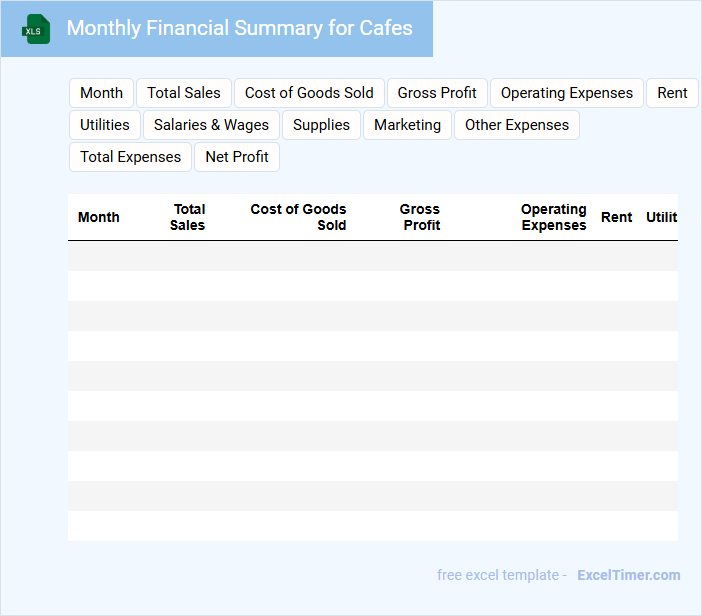Viewport: 702px width, 616px height.
Task: Select the Gross Profit column header
Action: [421, 217]
